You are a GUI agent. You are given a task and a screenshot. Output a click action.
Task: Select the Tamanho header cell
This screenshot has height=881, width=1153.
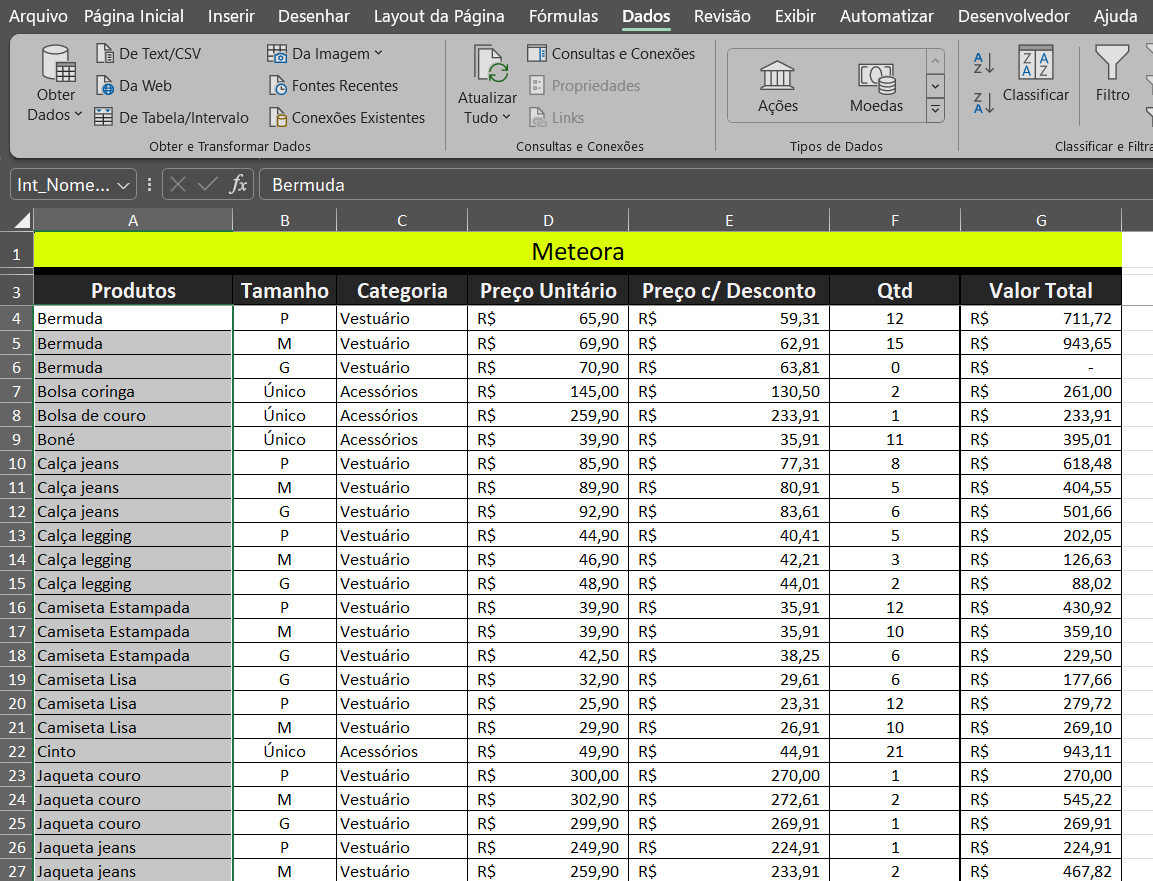(x=285, y=290)
